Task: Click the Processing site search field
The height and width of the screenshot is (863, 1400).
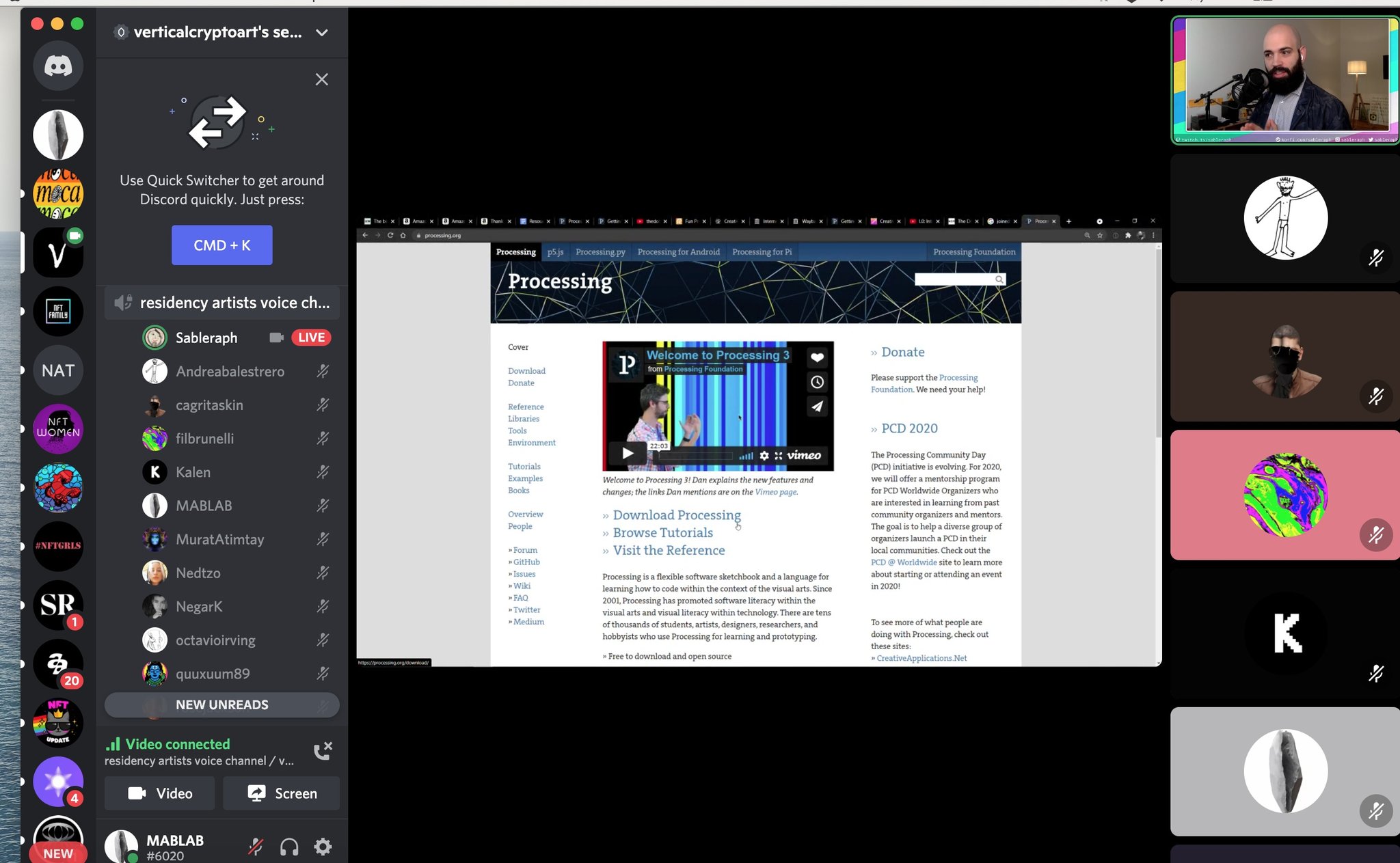Action: (x=956, y=279)
